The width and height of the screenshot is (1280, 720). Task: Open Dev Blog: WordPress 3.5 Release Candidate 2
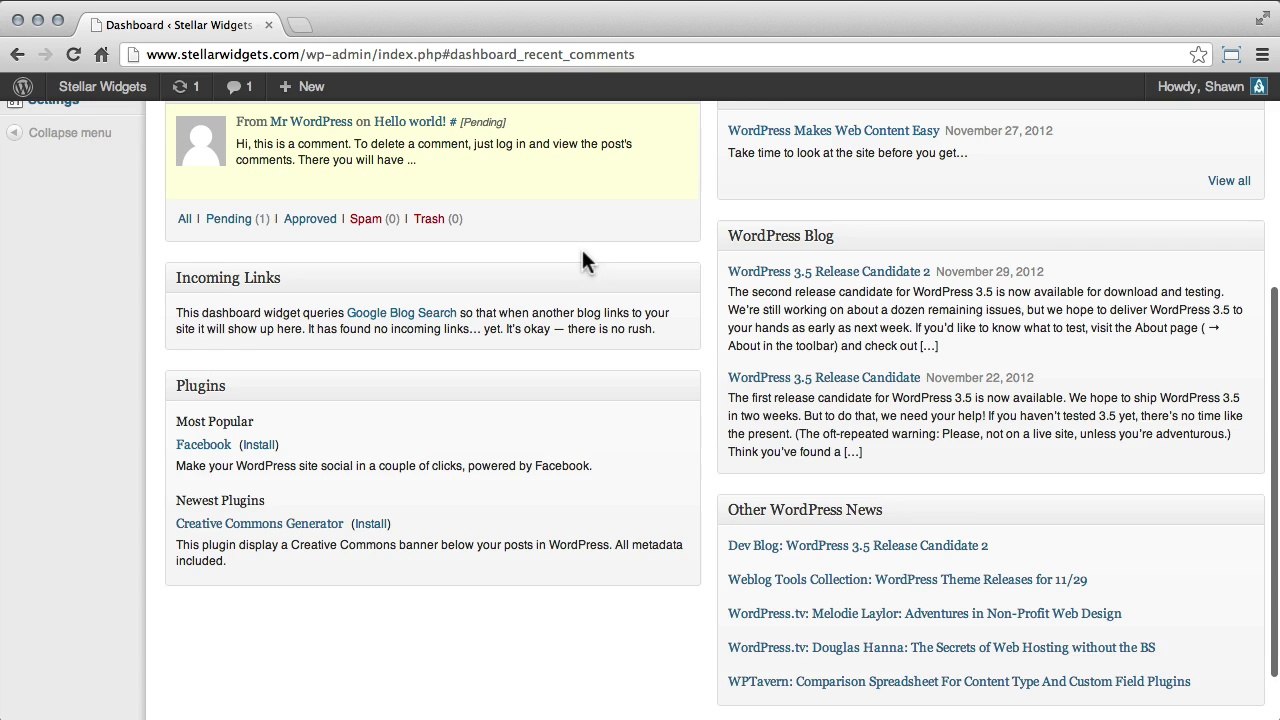857,546
